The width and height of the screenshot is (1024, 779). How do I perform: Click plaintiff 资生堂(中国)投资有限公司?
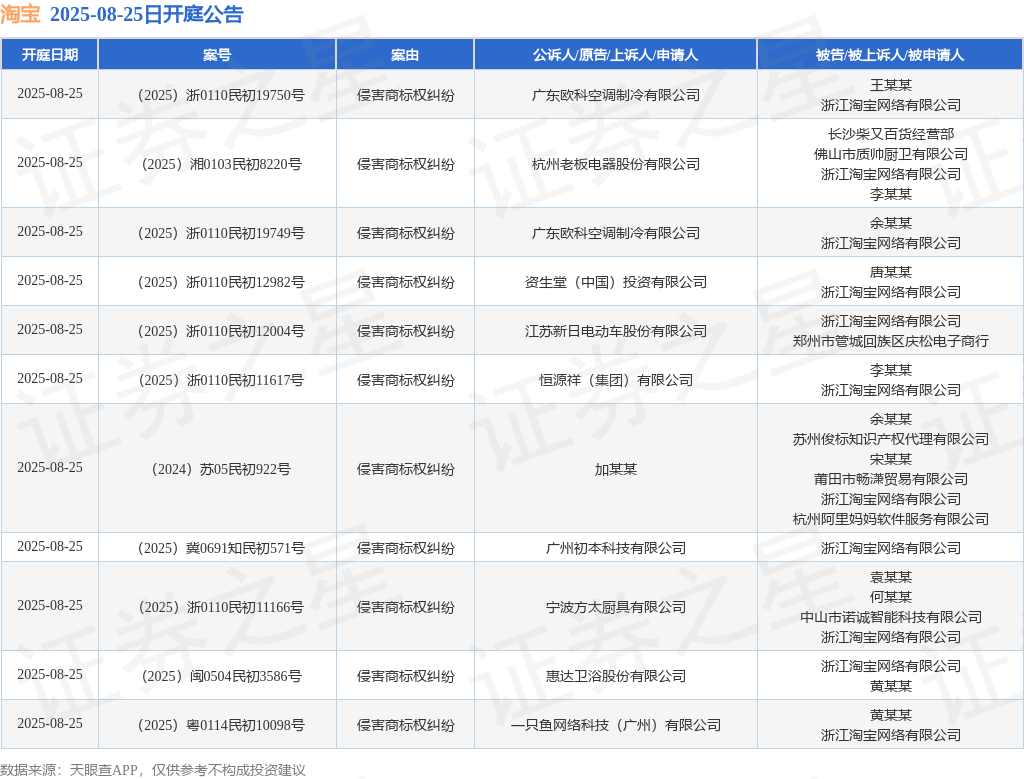click(x=615, y=282)
